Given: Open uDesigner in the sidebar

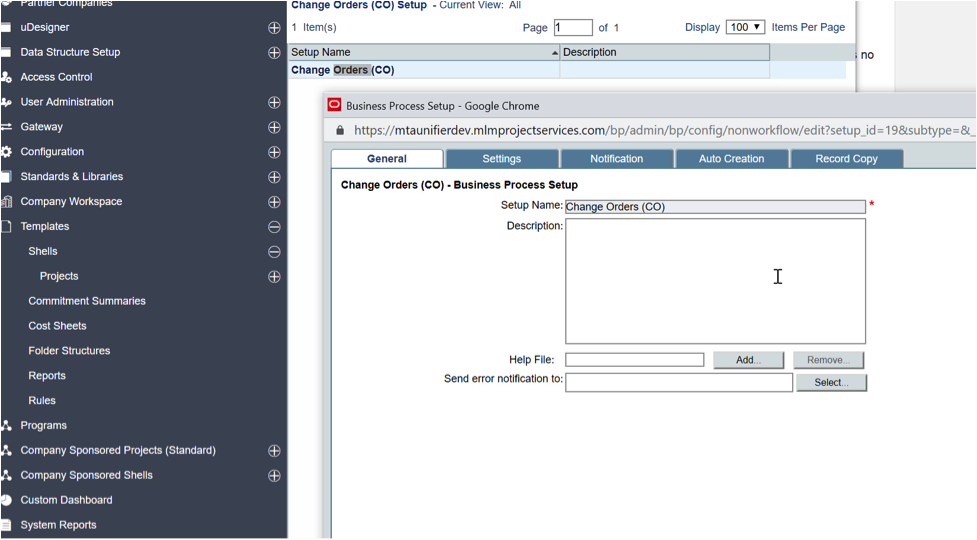Looking at the screenshot, I should 45,27.
